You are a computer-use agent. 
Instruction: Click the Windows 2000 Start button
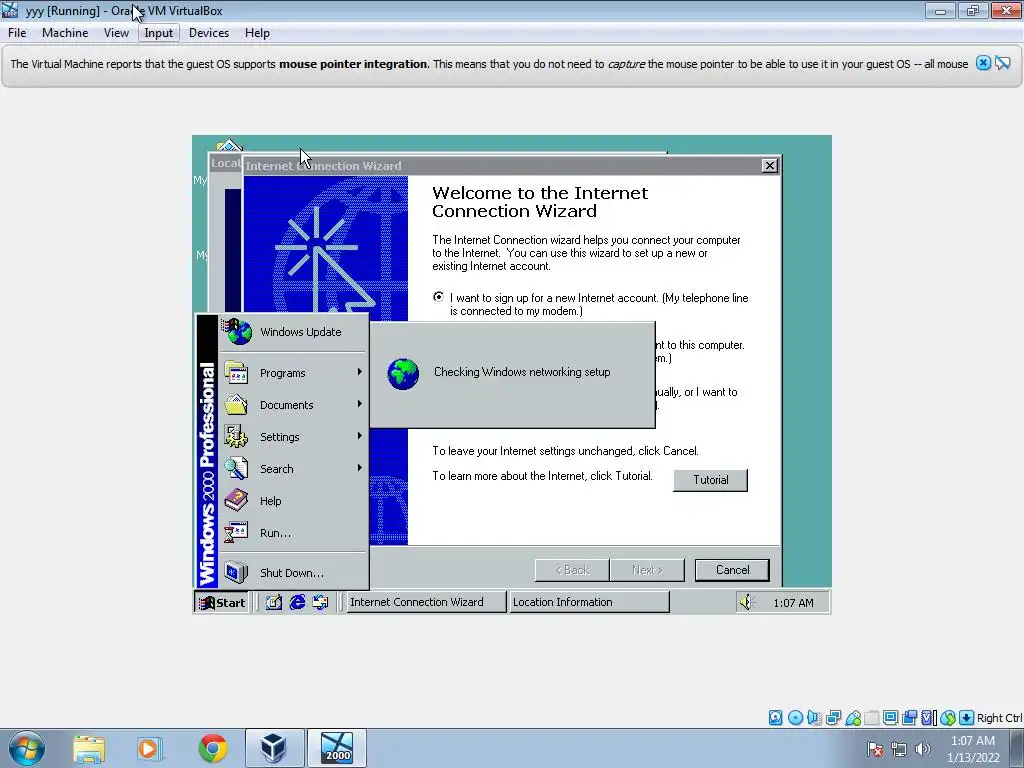222,602
